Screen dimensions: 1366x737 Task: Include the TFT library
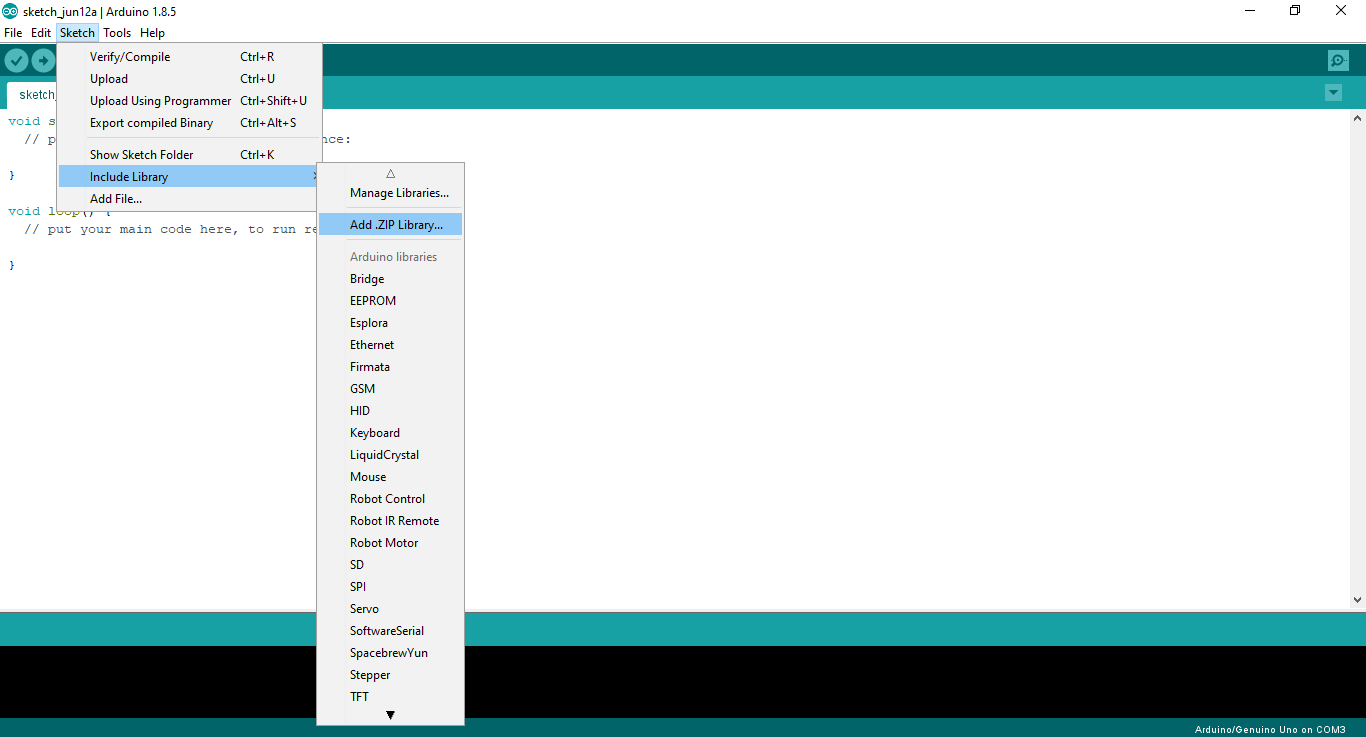point(390,697)
